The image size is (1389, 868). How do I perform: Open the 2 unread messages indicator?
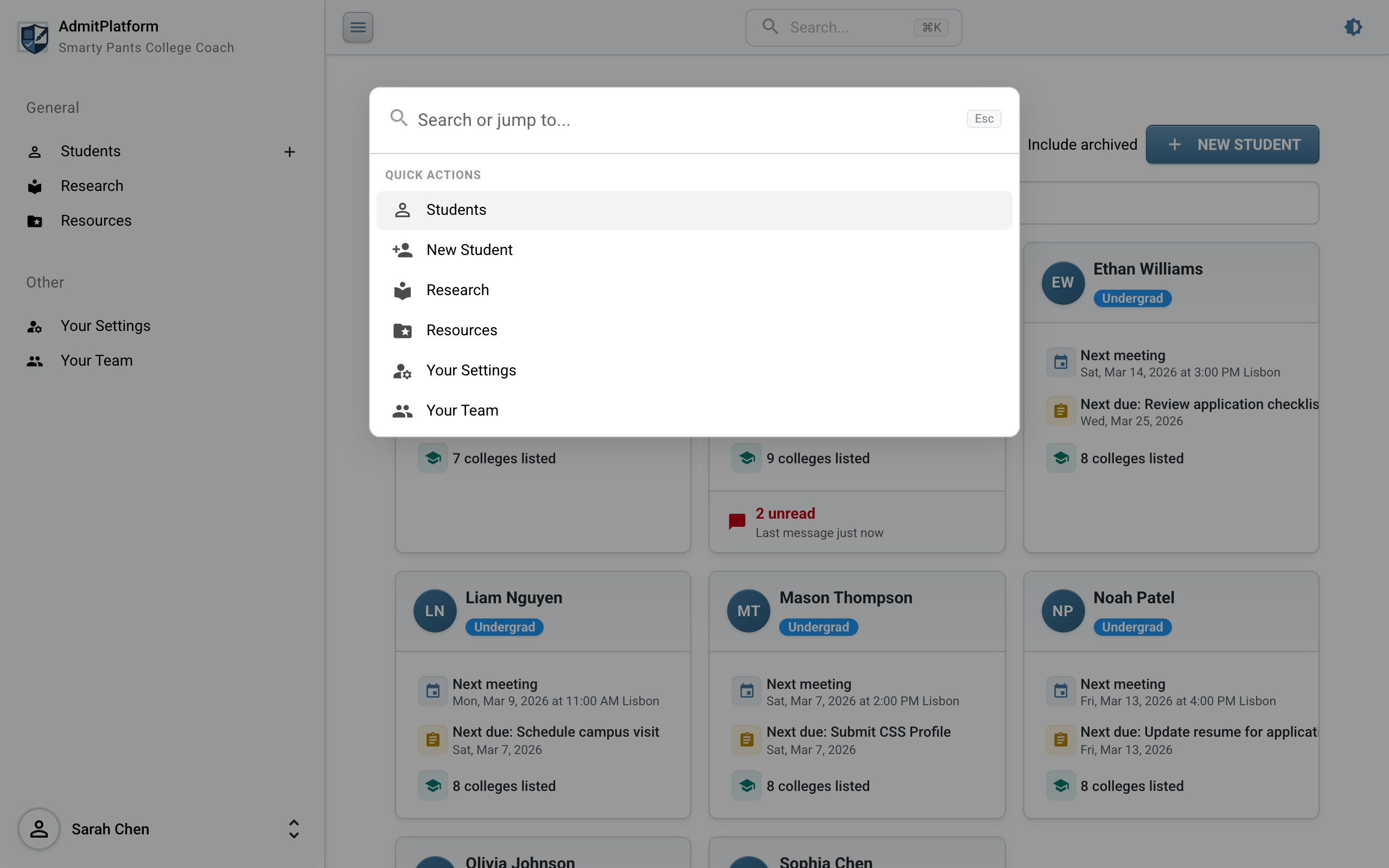click(x=785, y=514)
